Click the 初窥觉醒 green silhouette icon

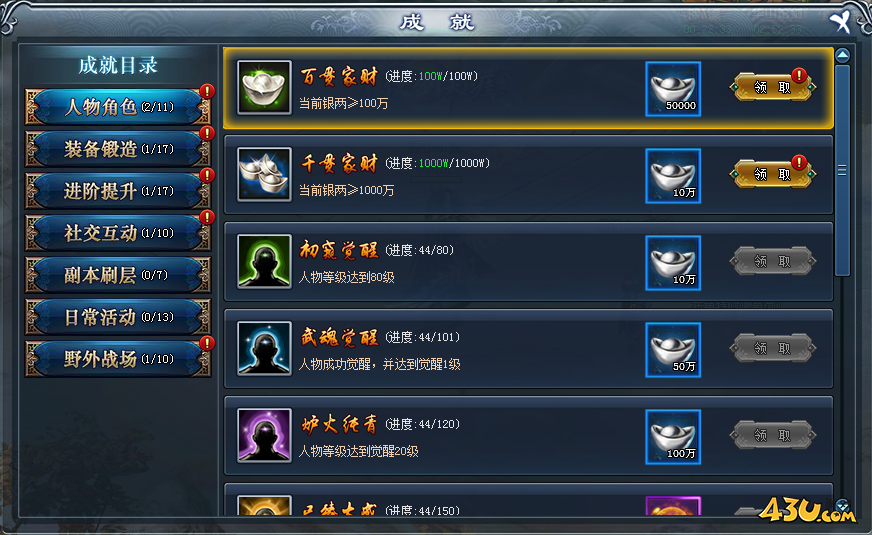coord(264,261)
